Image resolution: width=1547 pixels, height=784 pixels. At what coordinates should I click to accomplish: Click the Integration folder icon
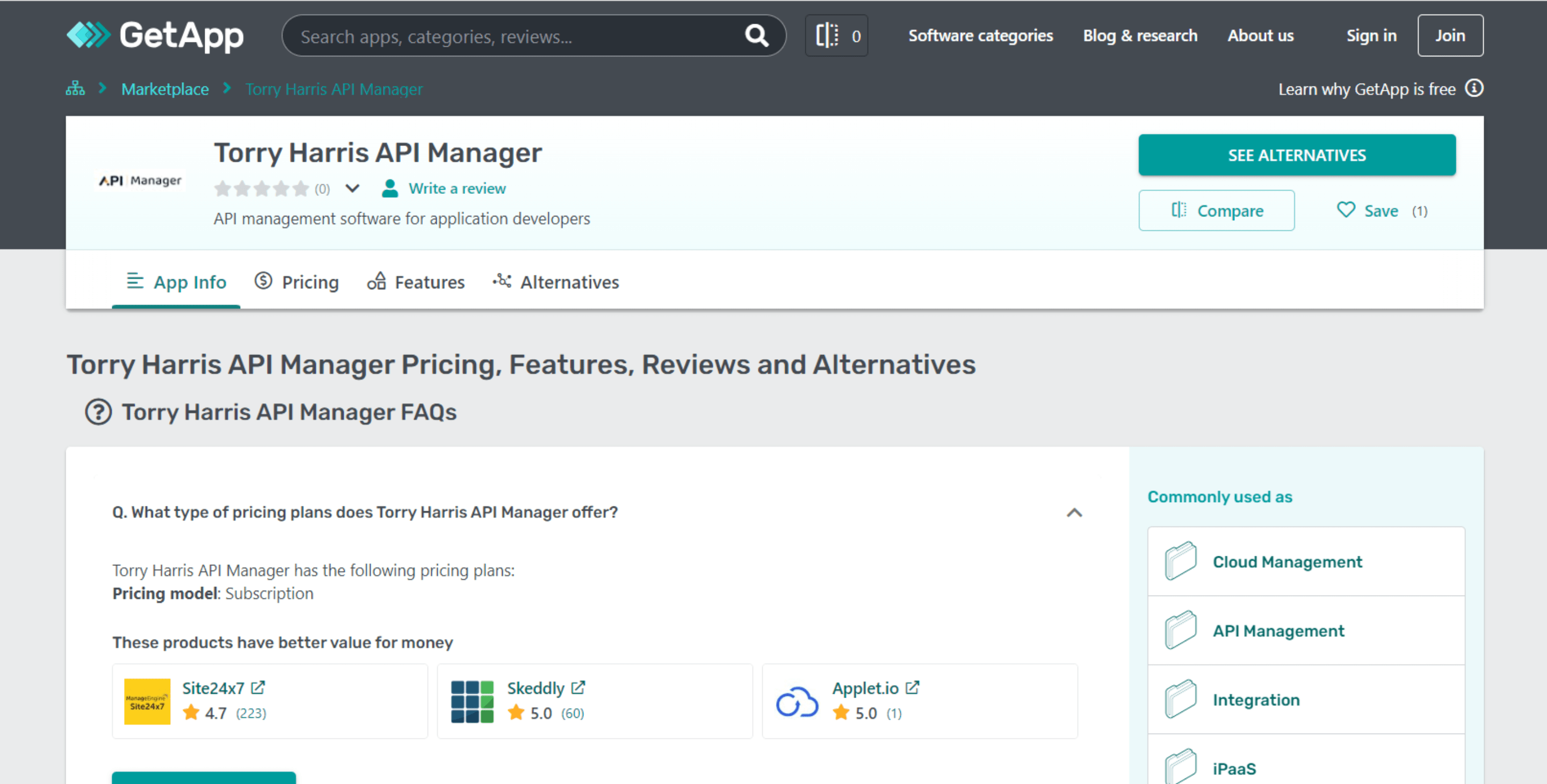[1181, 699]
